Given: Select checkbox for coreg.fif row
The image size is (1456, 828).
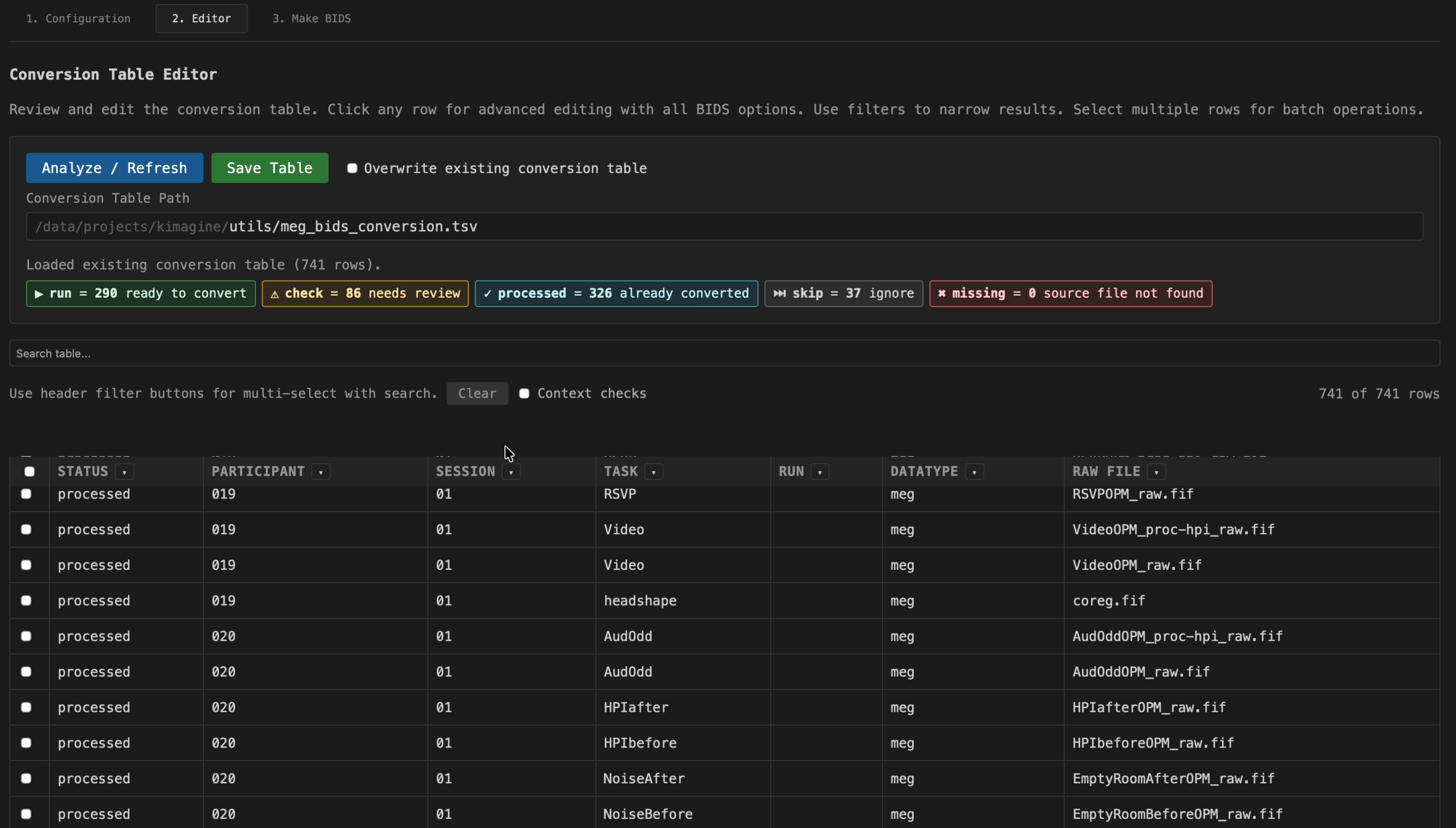Looking at the screenshot, I should pyautogui.click(x=26, y=601).
